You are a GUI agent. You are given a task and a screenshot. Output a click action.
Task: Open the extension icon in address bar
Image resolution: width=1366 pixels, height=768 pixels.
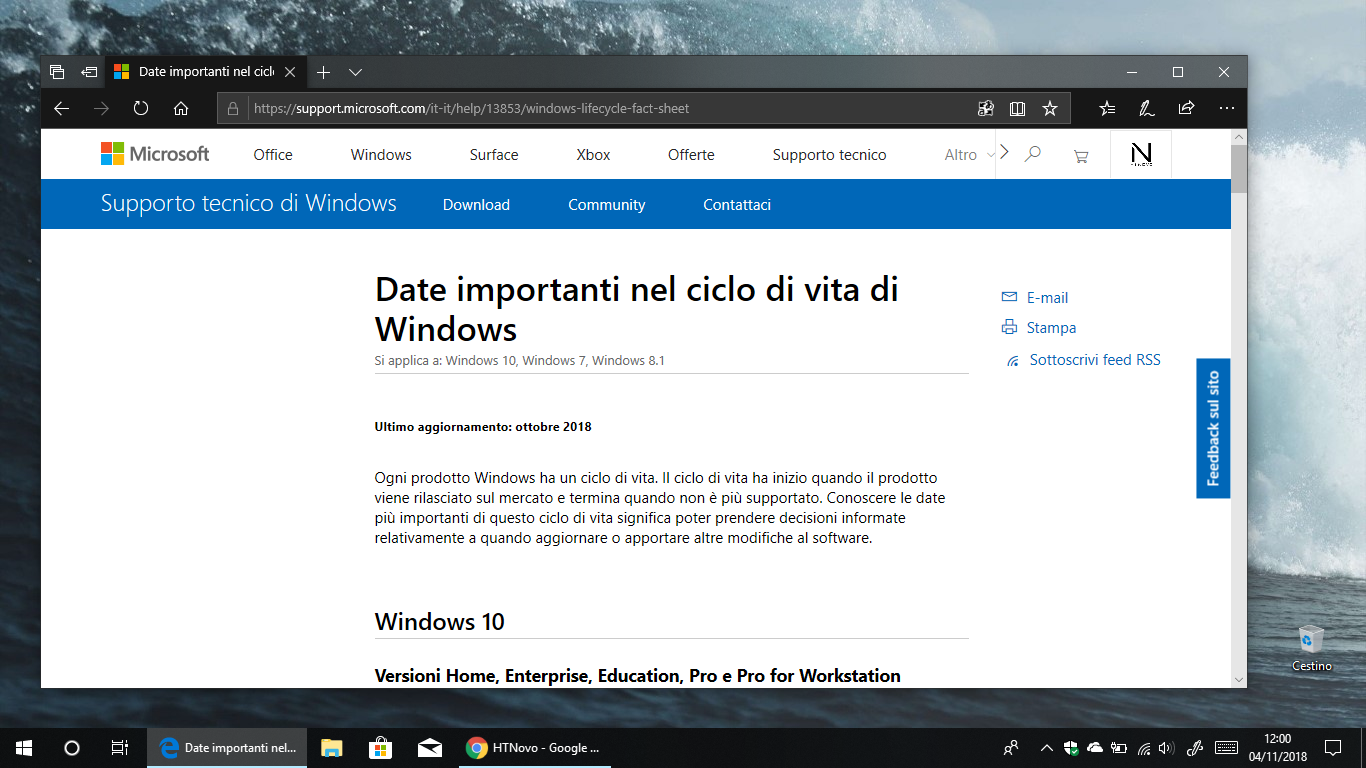pos(986,108)
